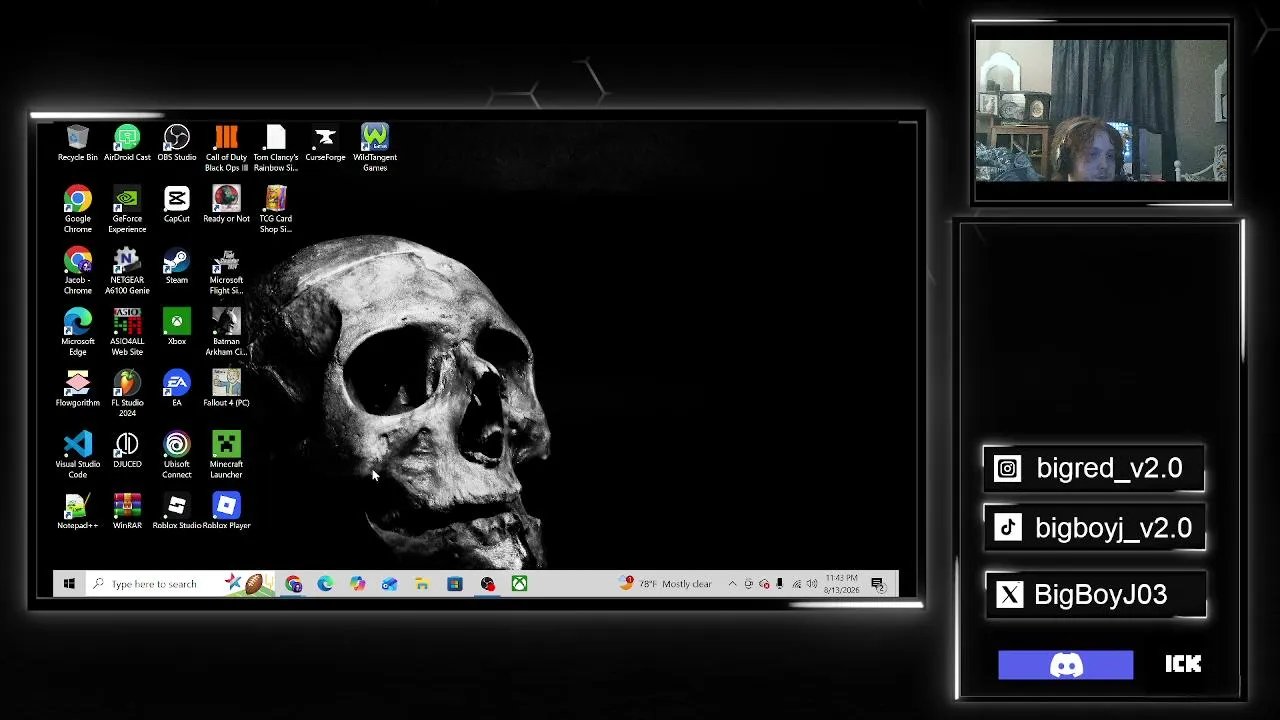Open Fallout 4 (PC) icon
The width and height of the screenshot is (1280, 720).
pos(226,388)
